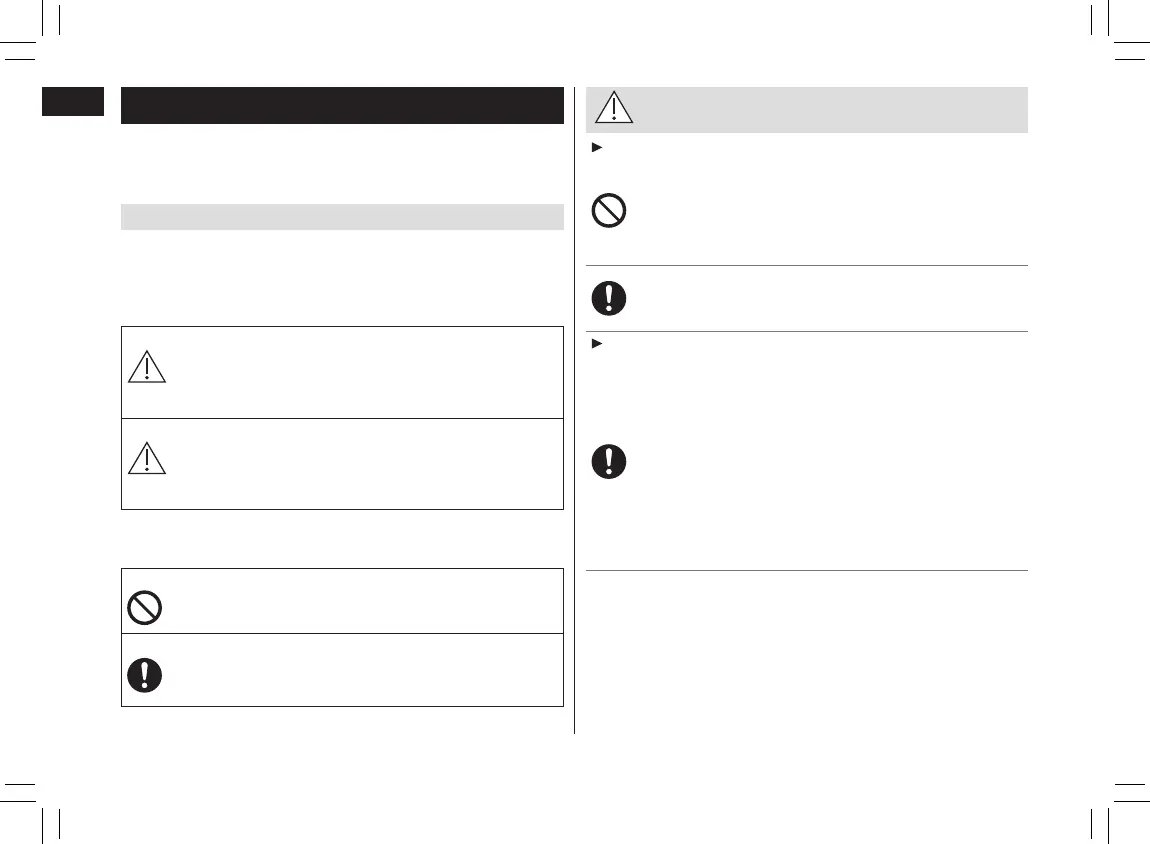1150x844 pixels.
Task: Click the blank text area beside the boxed prohibition icon
Action: point(360,601)
